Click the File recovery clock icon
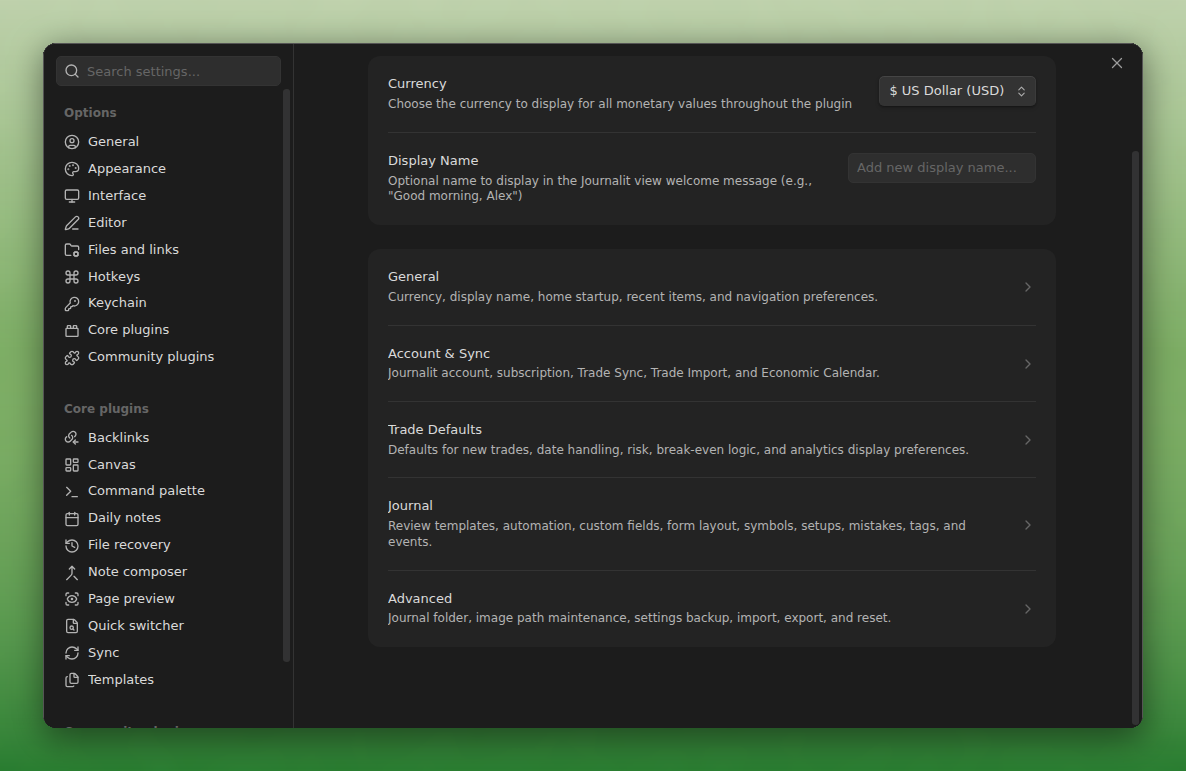This screenshot has height=771, width=1186. point(72,545)
